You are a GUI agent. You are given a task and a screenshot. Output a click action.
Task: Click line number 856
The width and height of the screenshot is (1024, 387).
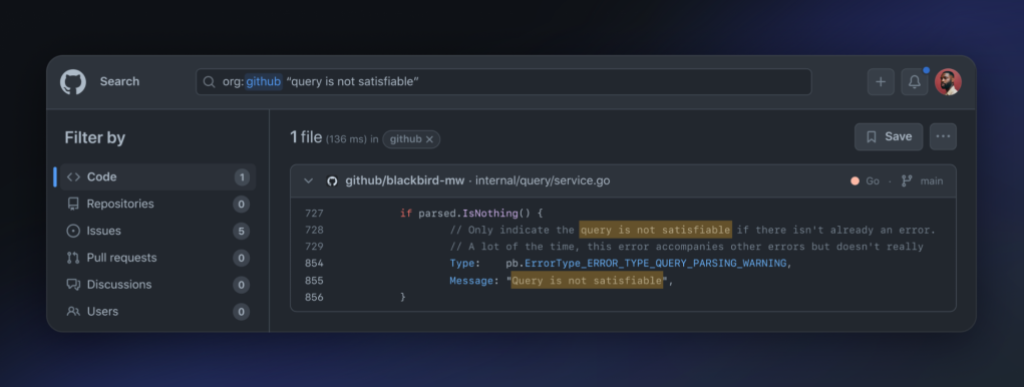pyautogui.click(x=314, y=297)
